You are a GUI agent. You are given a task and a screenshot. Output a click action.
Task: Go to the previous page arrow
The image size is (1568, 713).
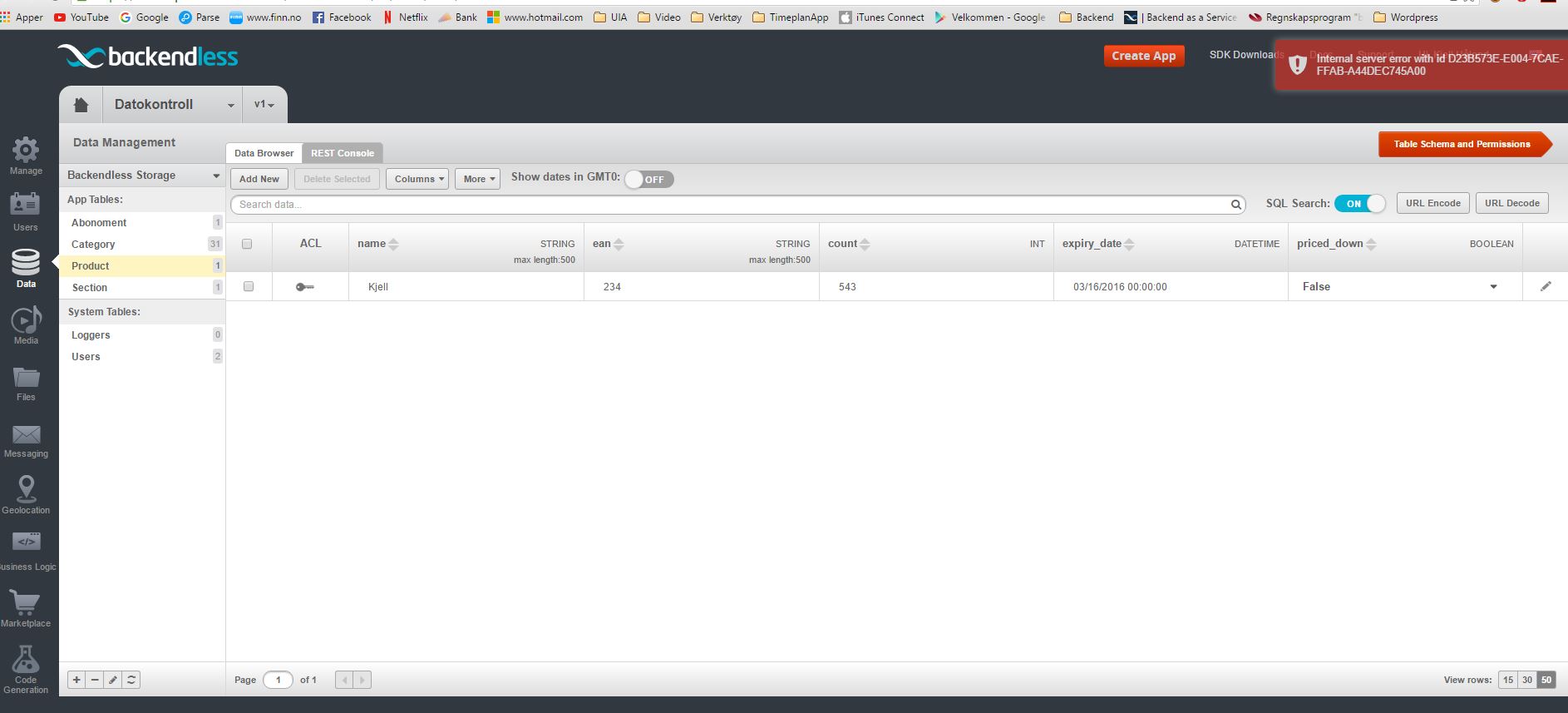344,680
